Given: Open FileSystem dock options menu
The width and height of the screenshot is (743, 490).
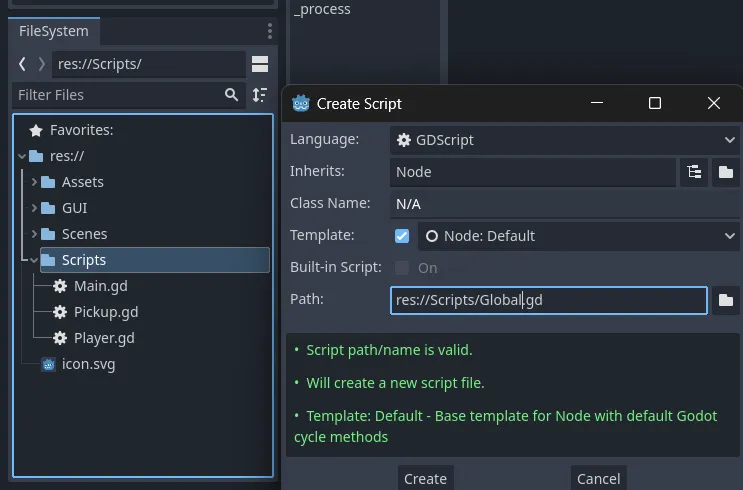Looking at the screenshot, I should [270, 31].
